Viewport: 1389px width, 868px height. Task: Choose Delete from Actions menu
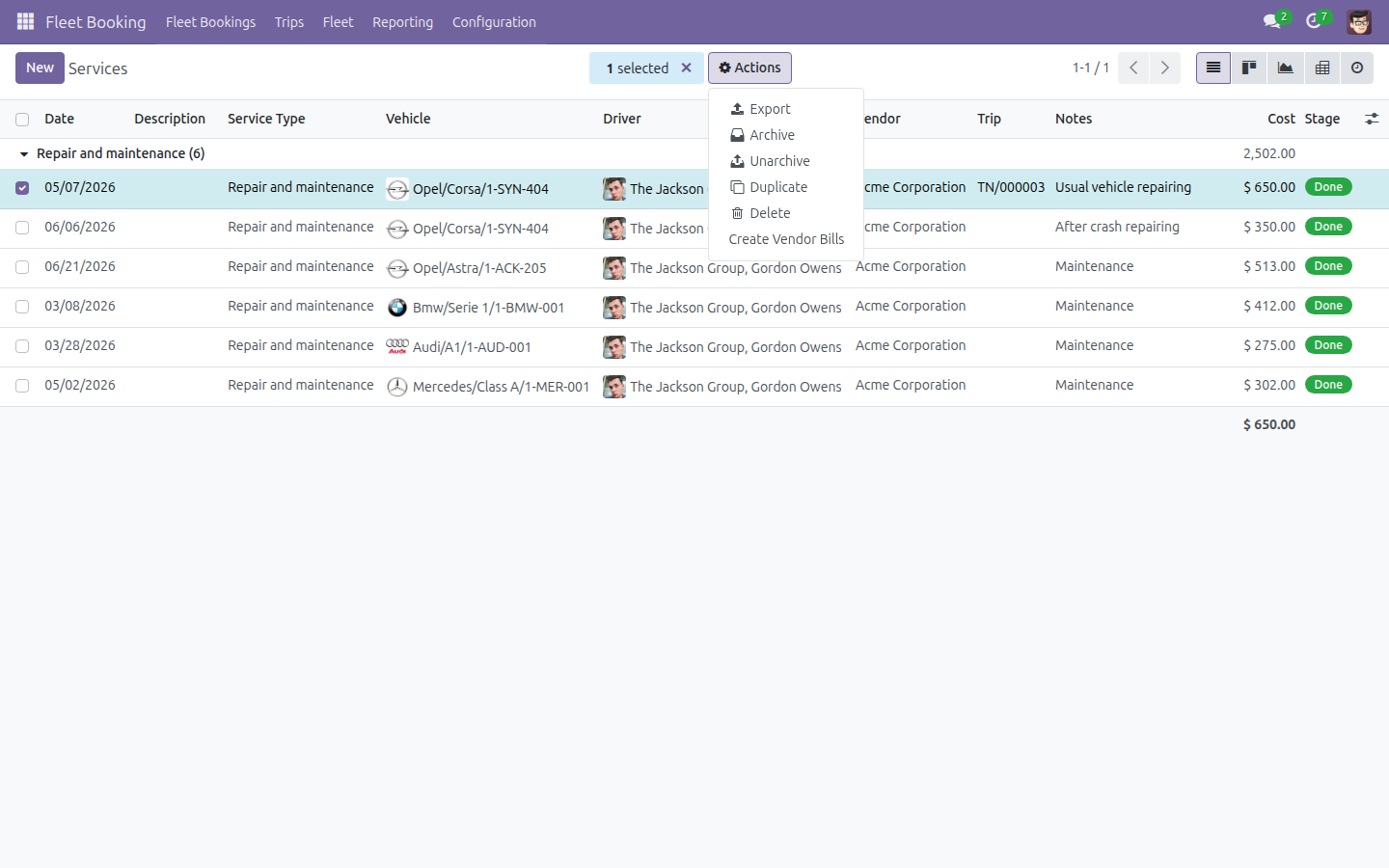click(x=786, y=213)
